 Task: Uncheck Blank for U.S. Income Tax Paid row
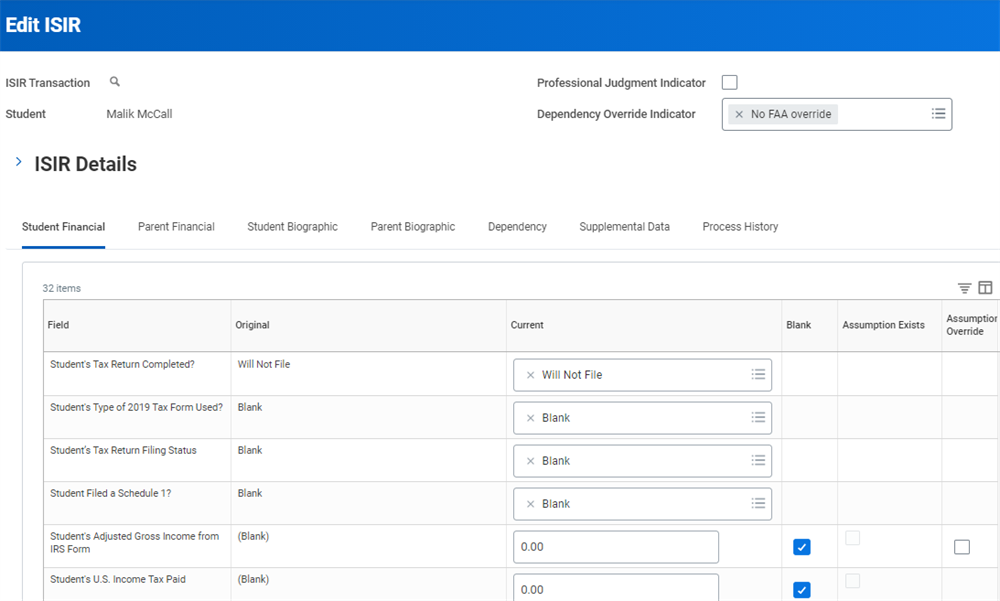point(802,590)
